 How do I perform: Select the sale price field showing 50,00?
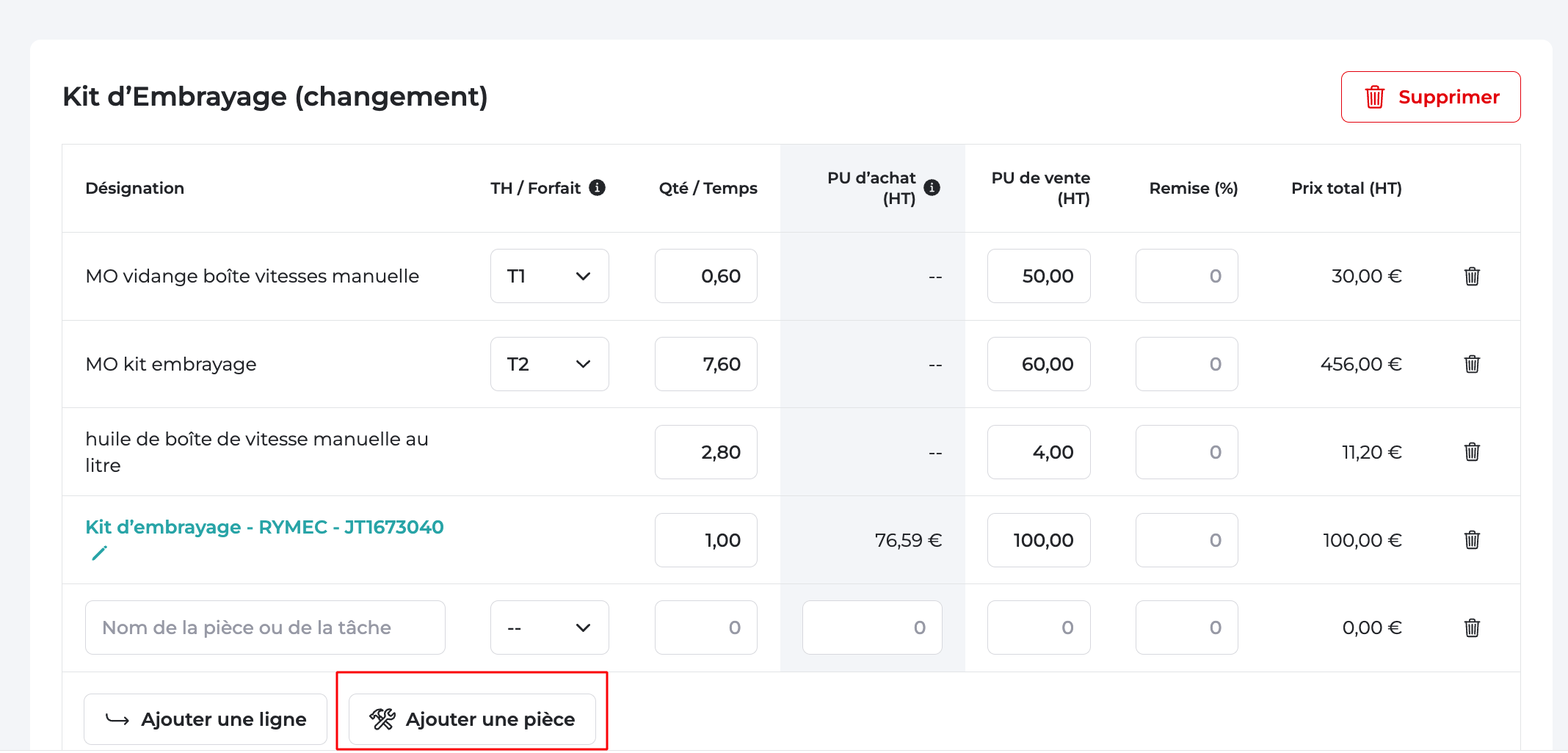[x=1038, y=277]
